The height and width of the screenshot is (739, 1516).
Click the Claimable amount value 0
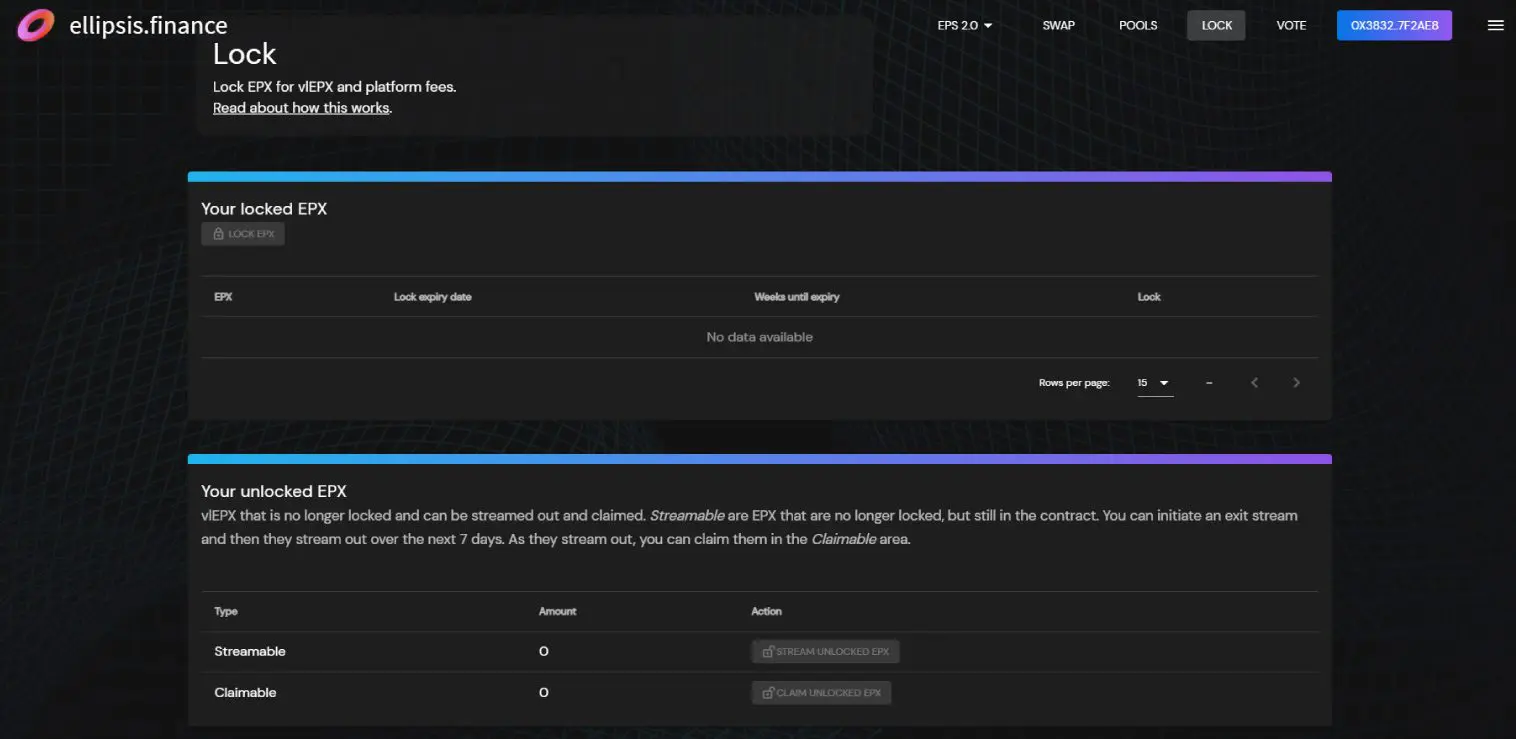click(544, 693)
